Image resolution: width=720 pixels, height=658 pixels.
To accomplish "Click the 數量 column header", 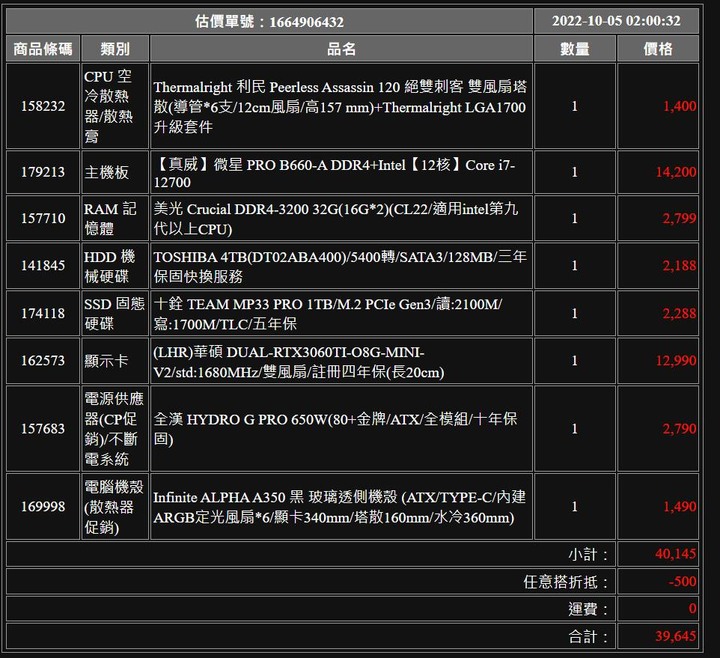I will click(x=574, y=49).
